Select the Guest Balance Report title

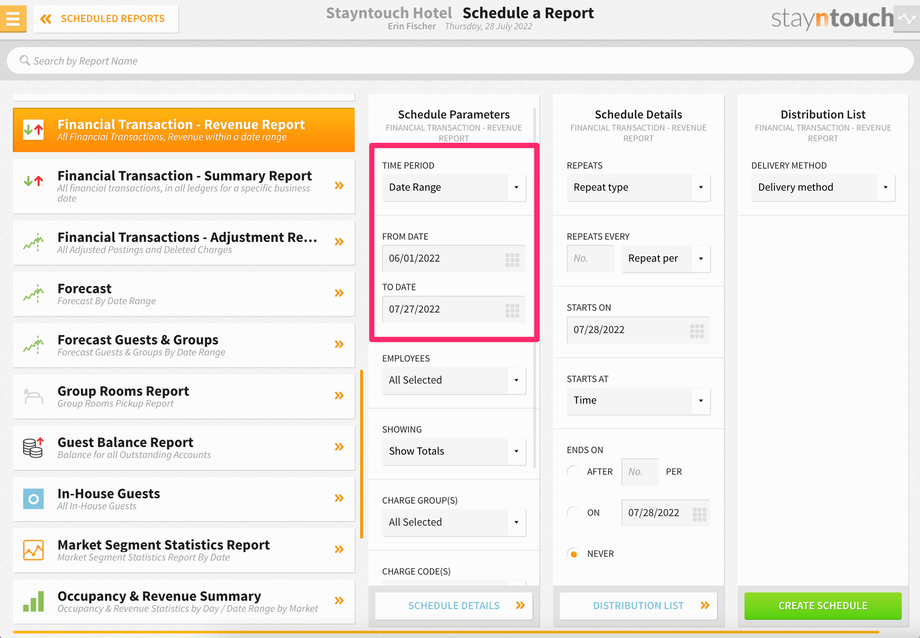(125, 442)
